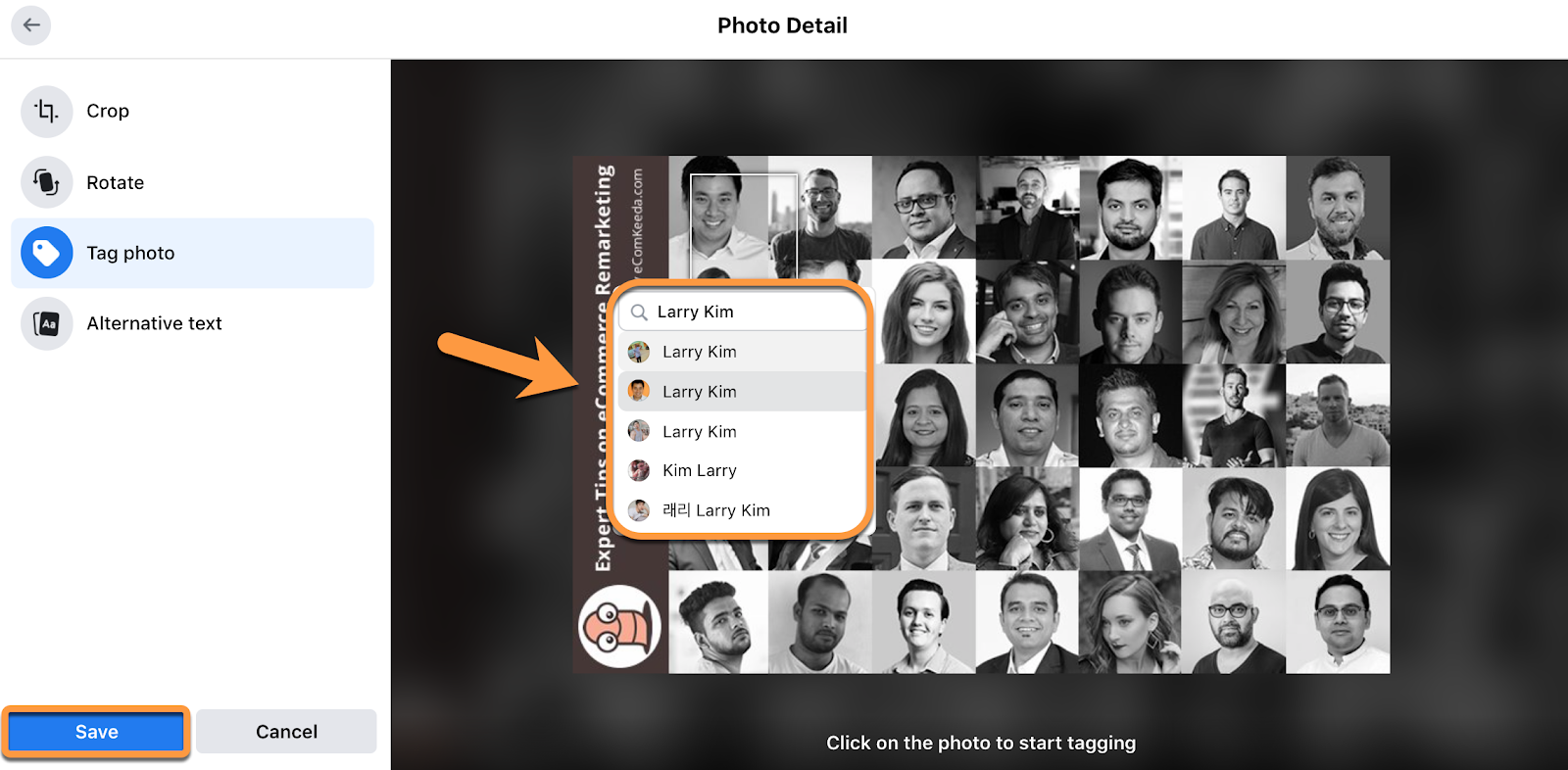Image resolution: width=1568 pixels, height=770 pixels.
Task: Click the bald bearded man with glasses portrait
Action: pos(1234,622)
